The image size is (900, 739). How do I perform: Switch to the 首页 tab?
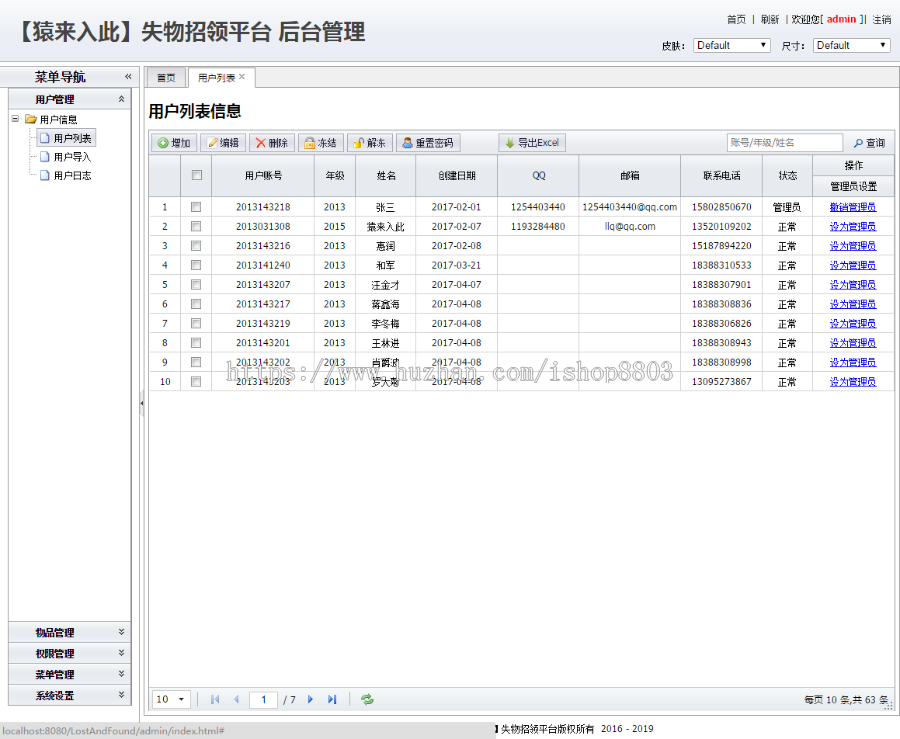pos(165,77)
